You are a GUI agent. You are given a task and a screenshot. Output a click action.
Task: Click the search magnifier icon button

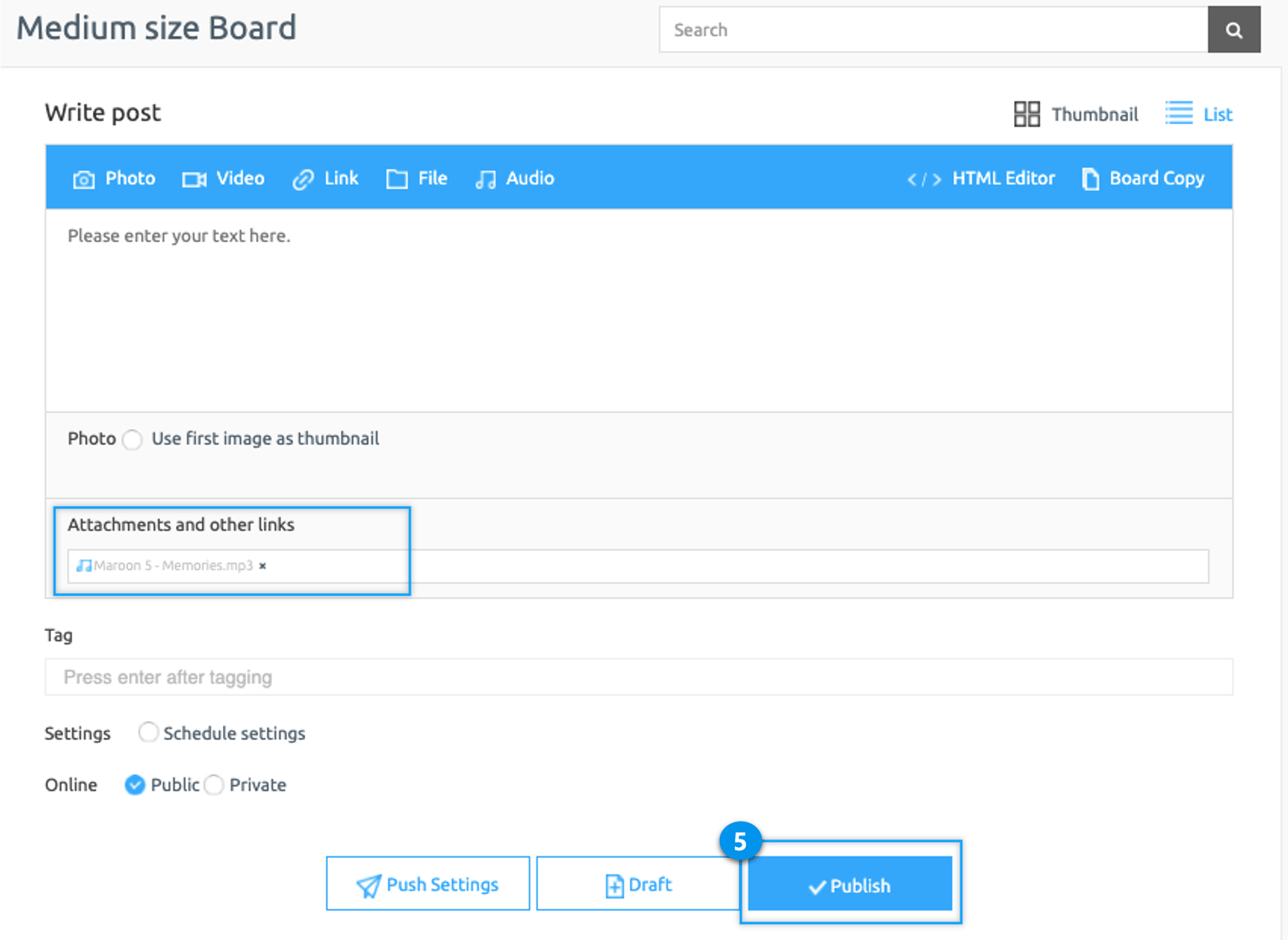1234,30
